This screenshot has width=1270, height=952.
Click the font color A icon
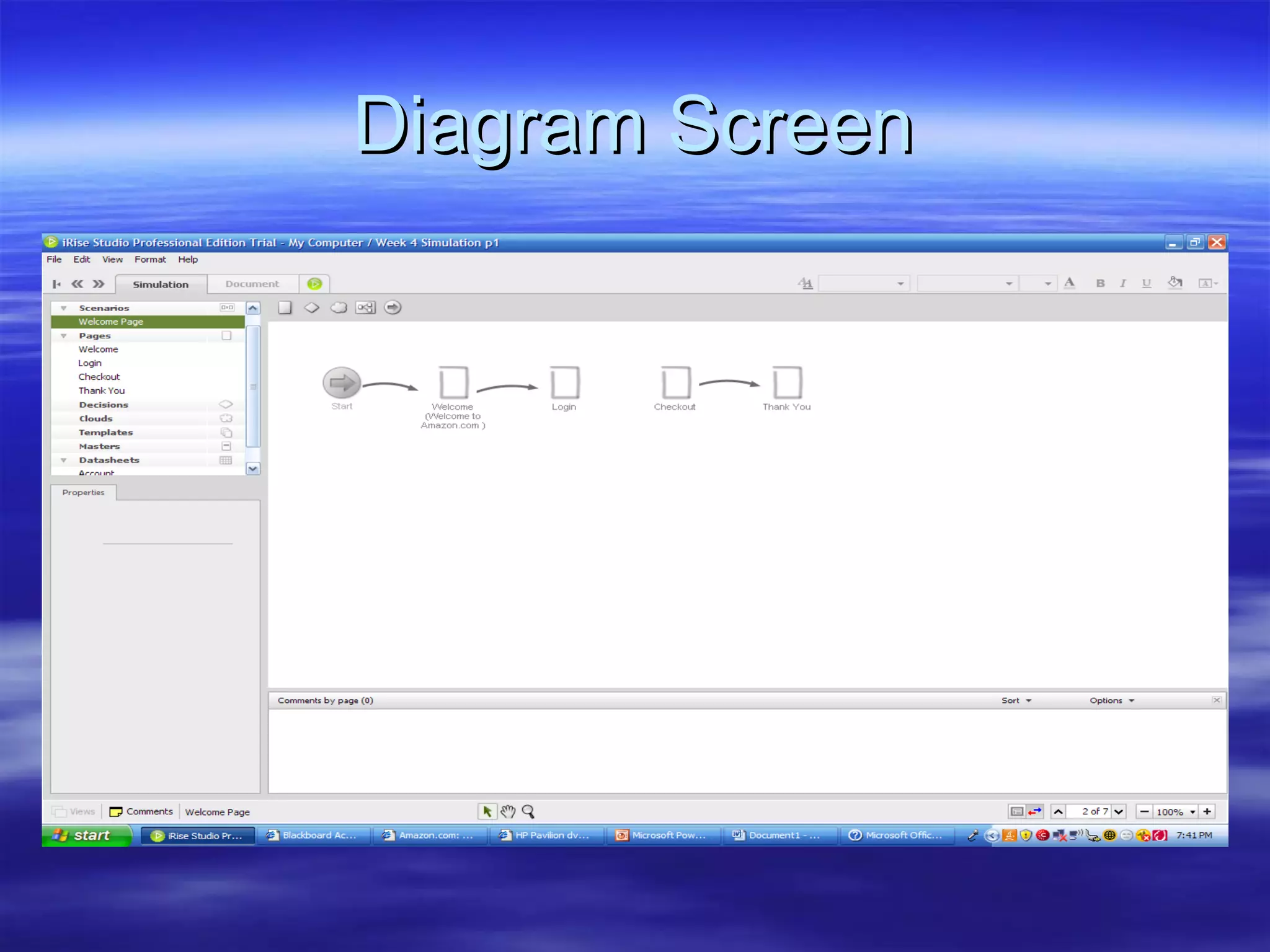click(1069, 283)
